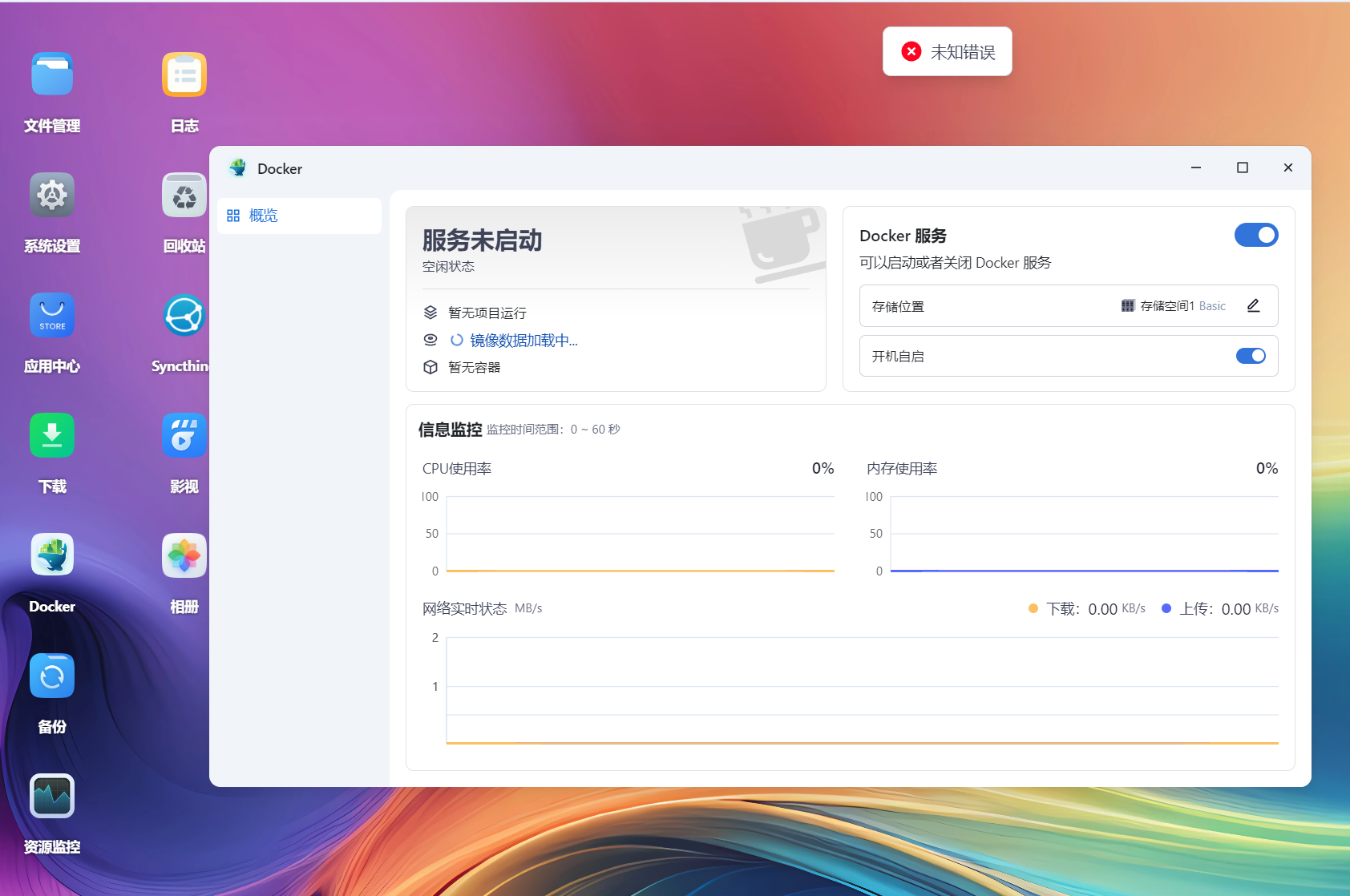Click the 上传: 0.00 KB/s legend entry

(1219, 608)
